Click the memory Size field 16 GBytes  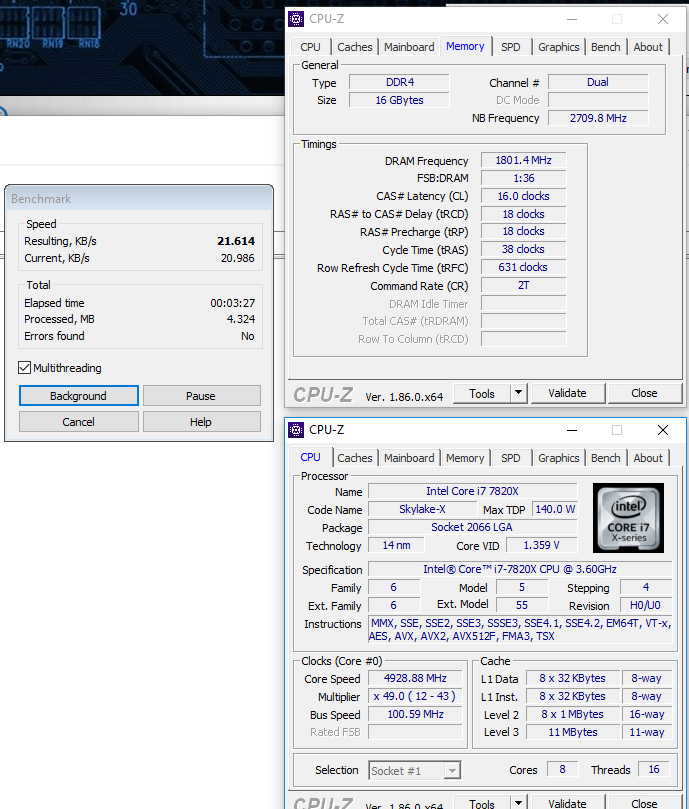click(x=399, y=100)
